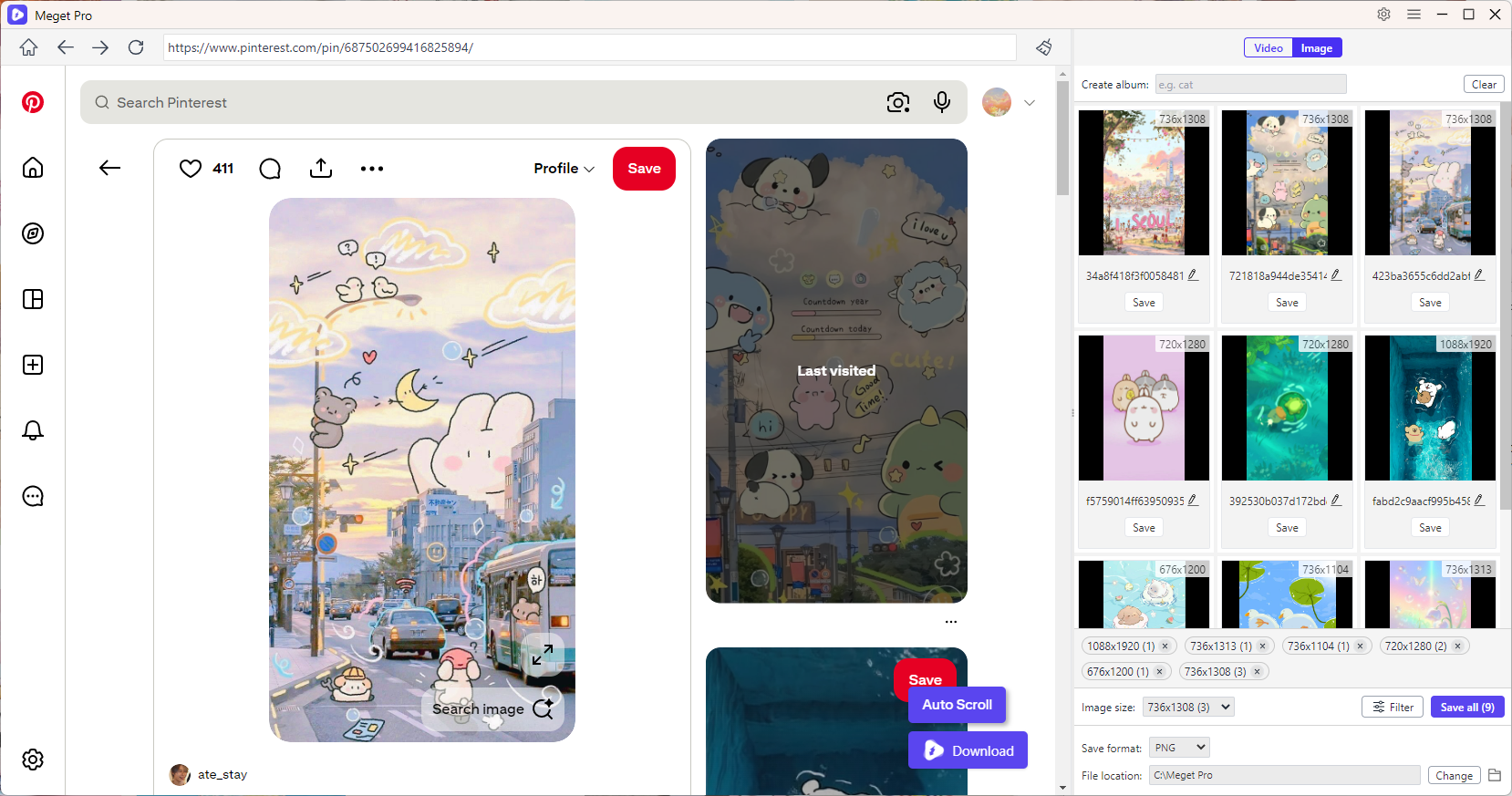Go forward in browser navigation

tap(100, 47)
